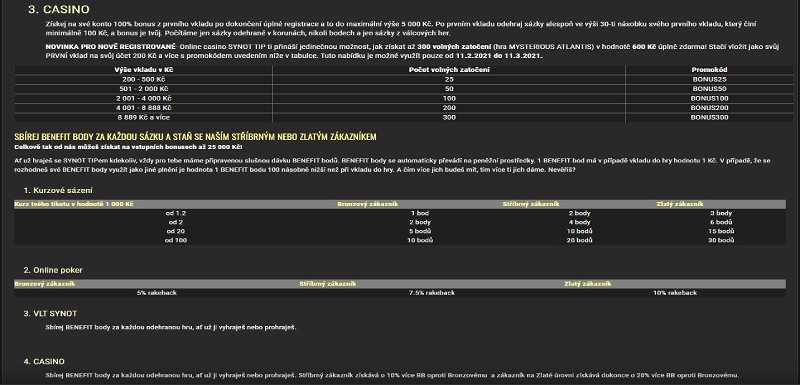Select the "od 20" odds row label
Screen dimensions: 800x385
(x=176, y=232)
